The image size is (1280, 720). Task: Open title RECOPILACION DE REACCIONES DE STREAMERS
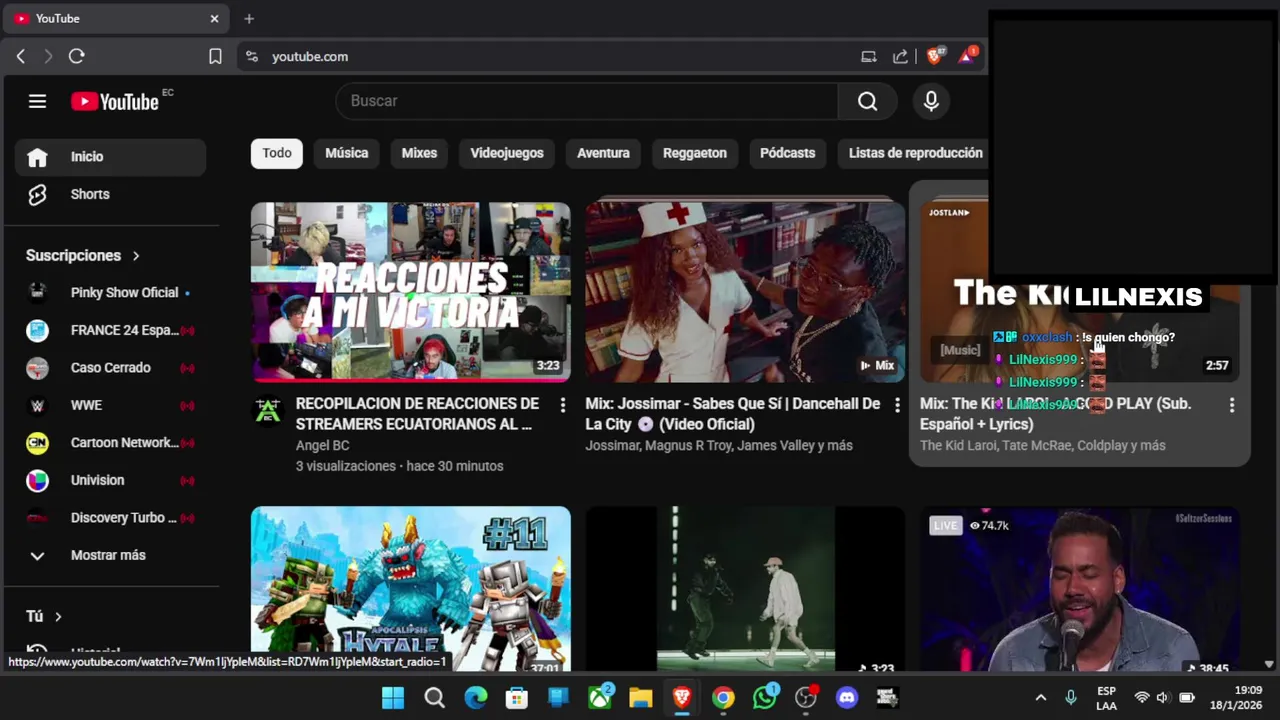click(x=417, y=414)
